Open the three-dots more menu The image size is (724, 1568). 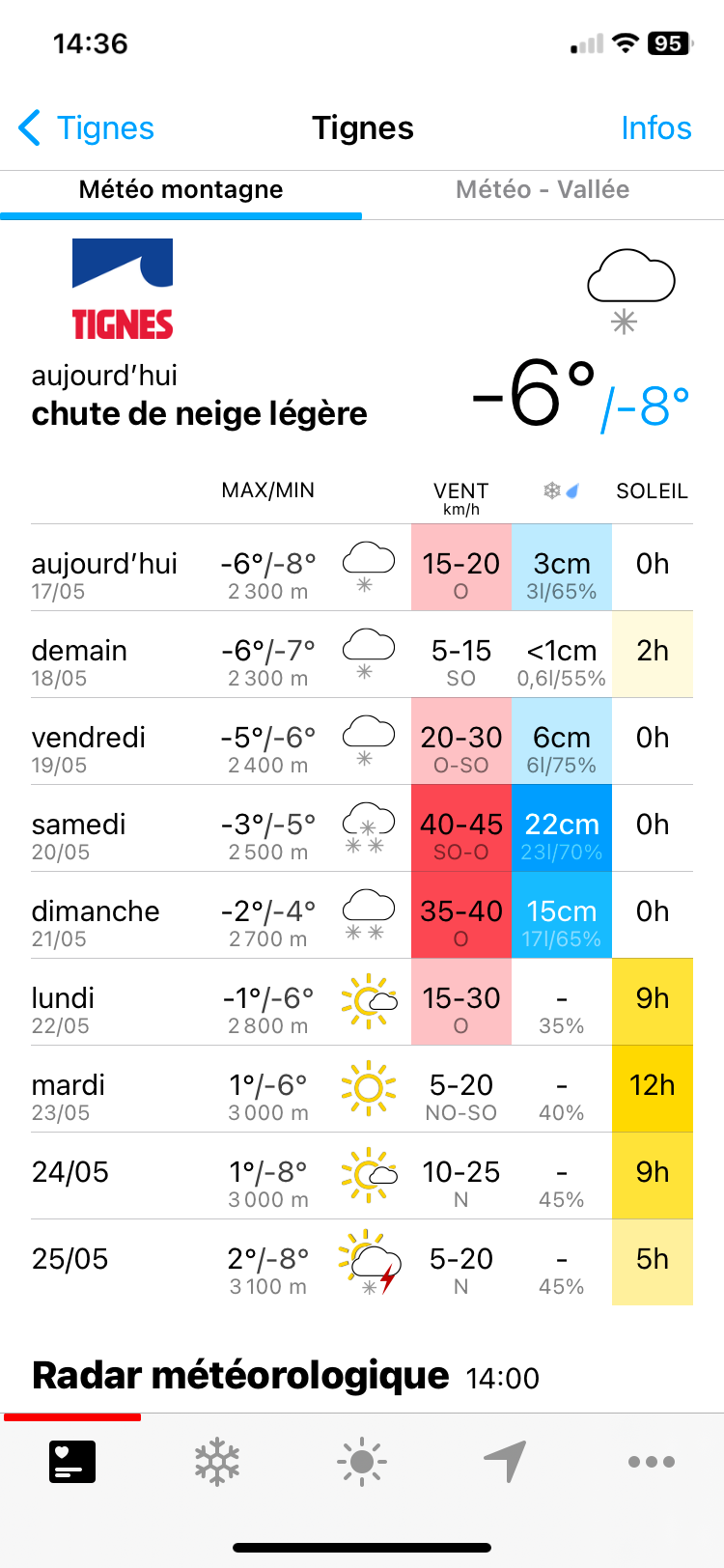(652, 1462)
